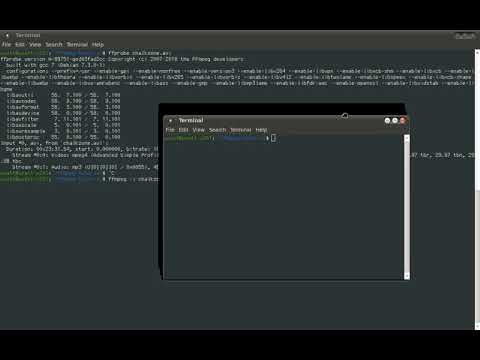Open Help menu in front Terminal window
The image size is (480, 360).
coord(261,130)
